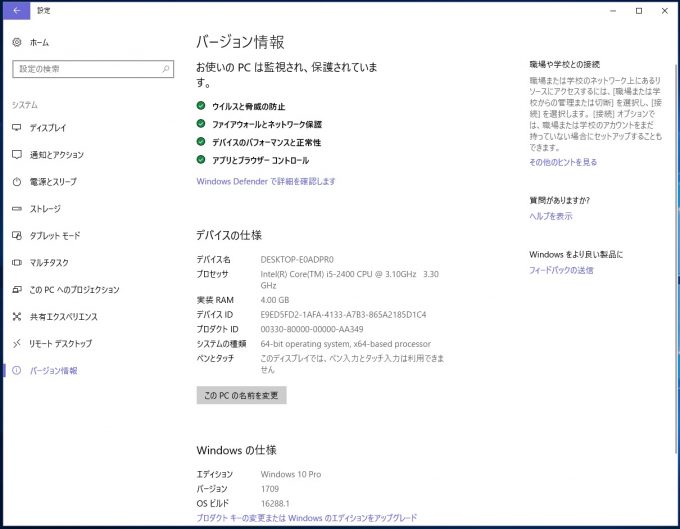Click the この PC の名前を変更 button
This screenshot has height=529, width=680.
coord(242,395)
